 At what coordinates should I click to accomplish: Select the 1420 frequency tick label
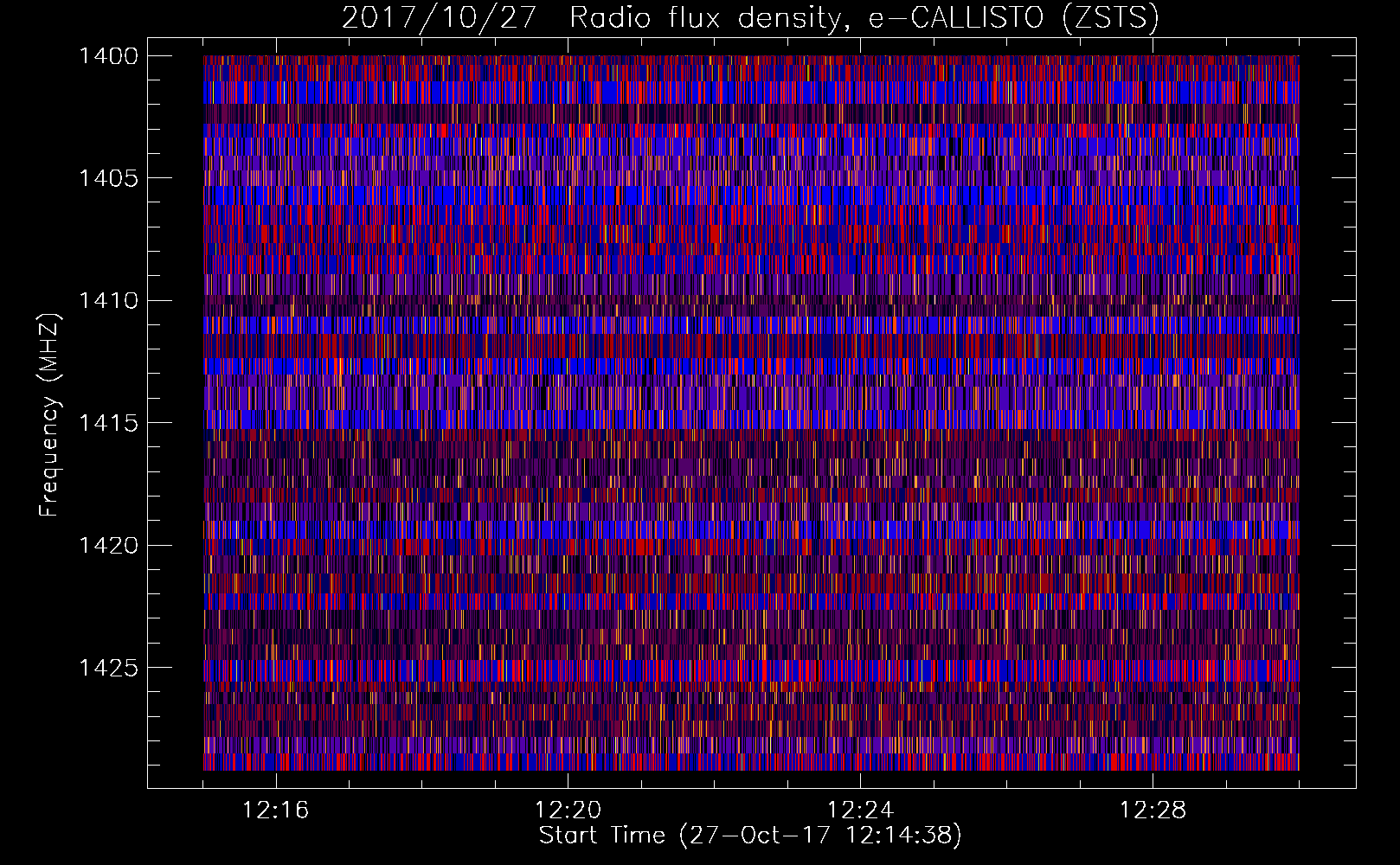tap(108, 546)
